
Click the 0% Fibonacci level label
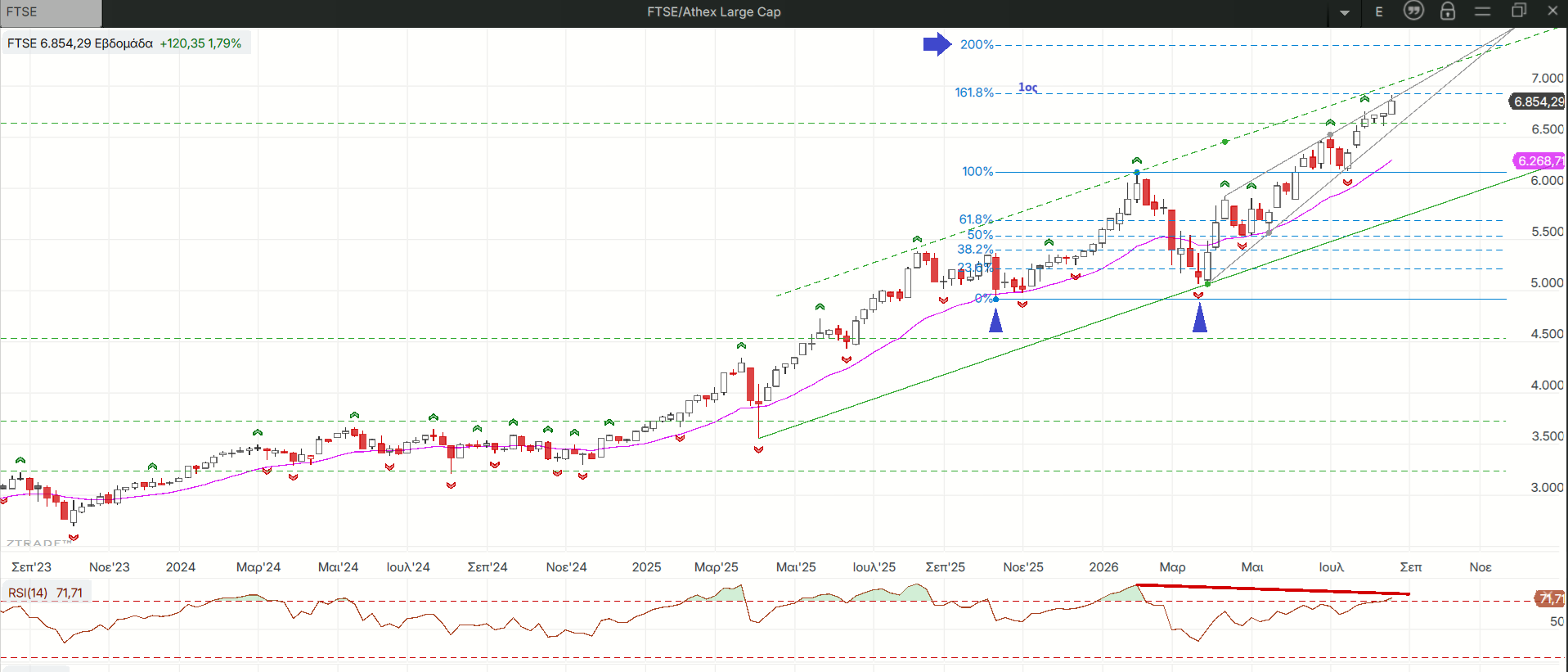tap(983, 299)
